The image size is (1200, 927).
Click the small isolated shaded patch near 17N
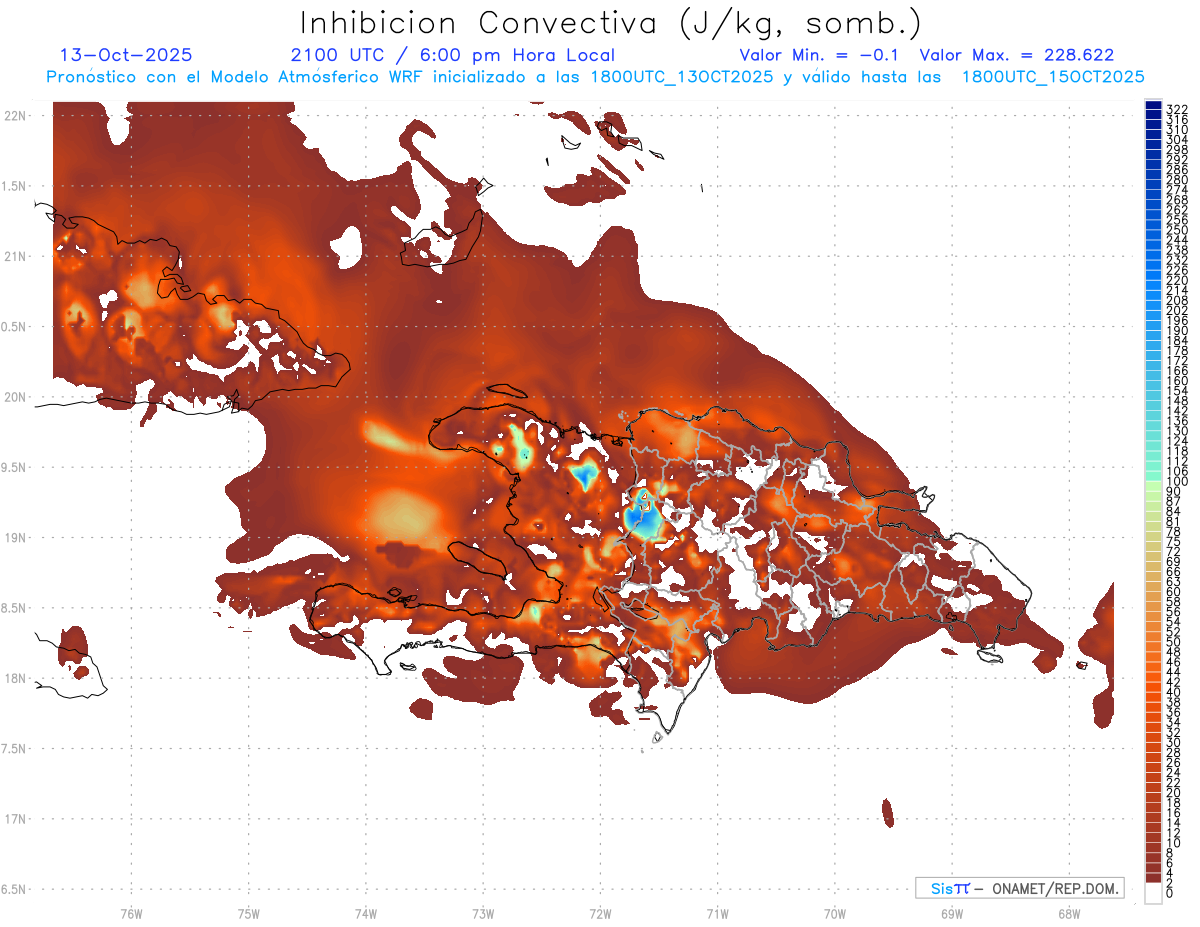click(887, 813)
